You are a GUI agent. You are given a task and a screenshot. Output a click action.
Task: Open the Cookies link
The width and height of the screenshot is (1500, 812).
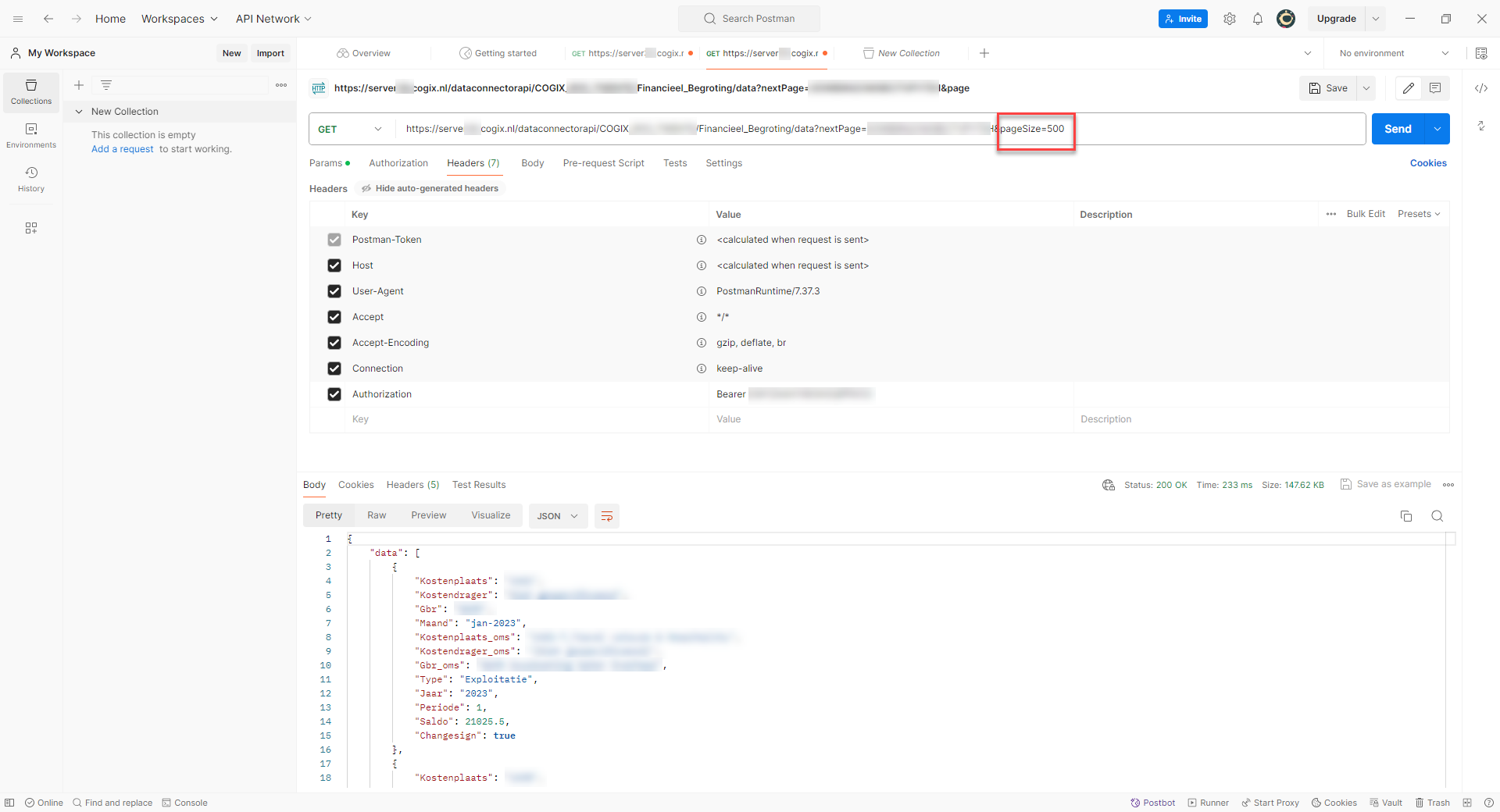1428,163
